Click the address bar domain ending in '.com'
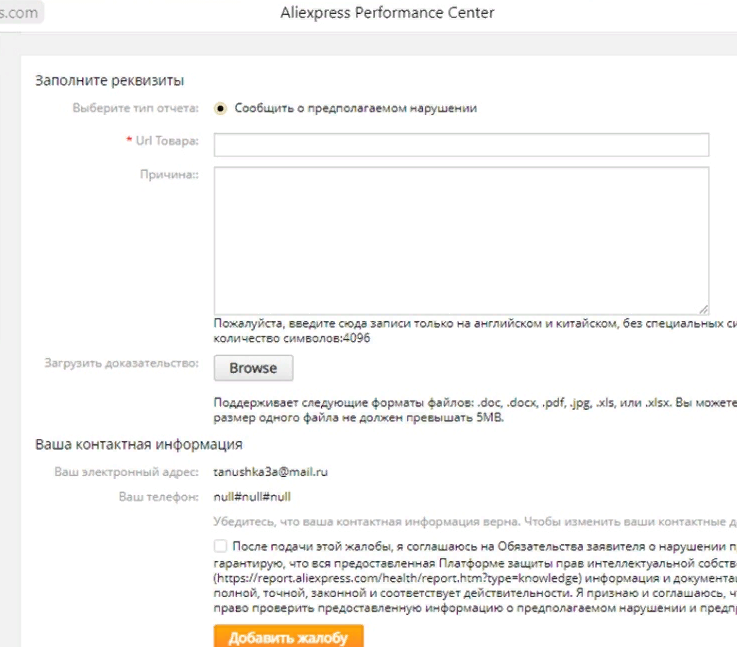Screen dimensions: 737x647 [x=19, y=13]
